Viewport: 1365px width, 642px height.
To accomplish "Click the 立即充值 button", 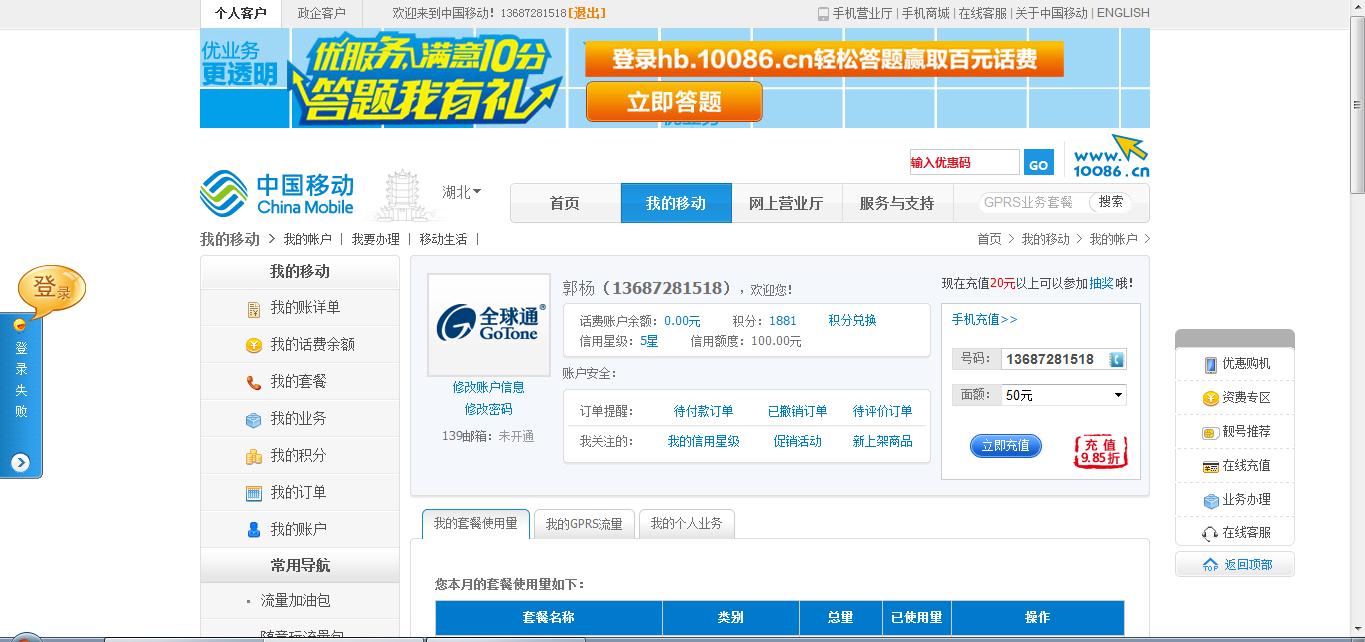I will coord(1006,446).
